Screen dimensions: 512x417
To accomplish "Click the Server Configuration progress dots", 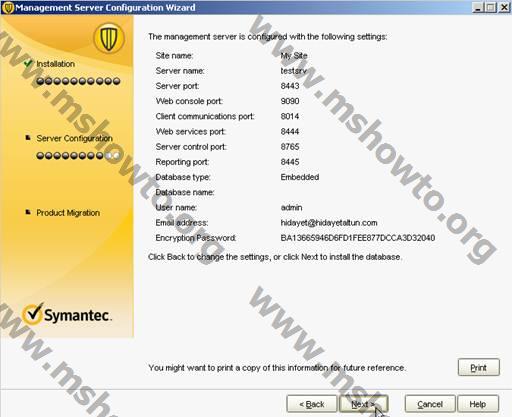I will pos(78,155).
